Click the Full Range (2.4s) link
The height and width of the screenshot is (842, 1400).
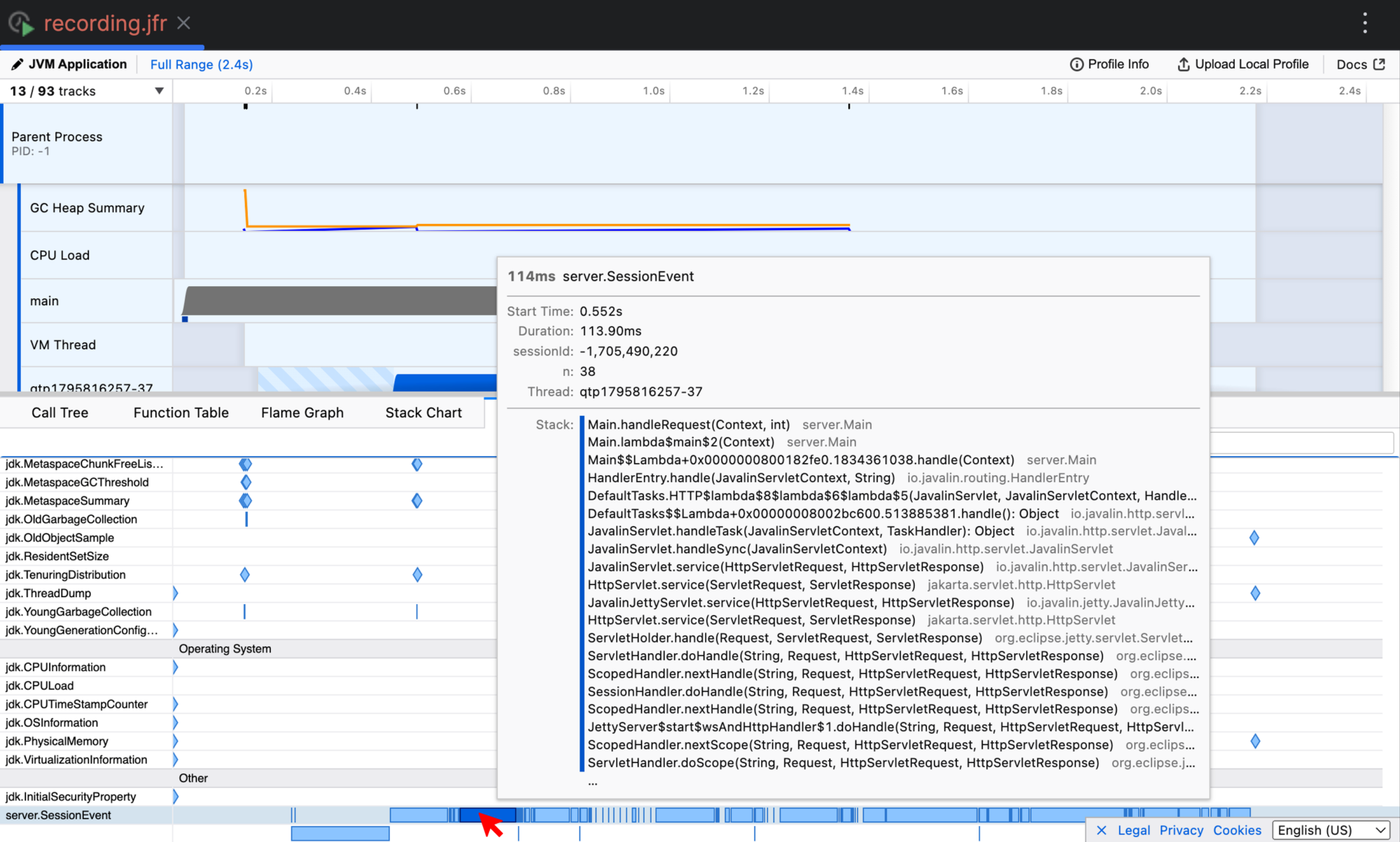[x=201, y=64]
